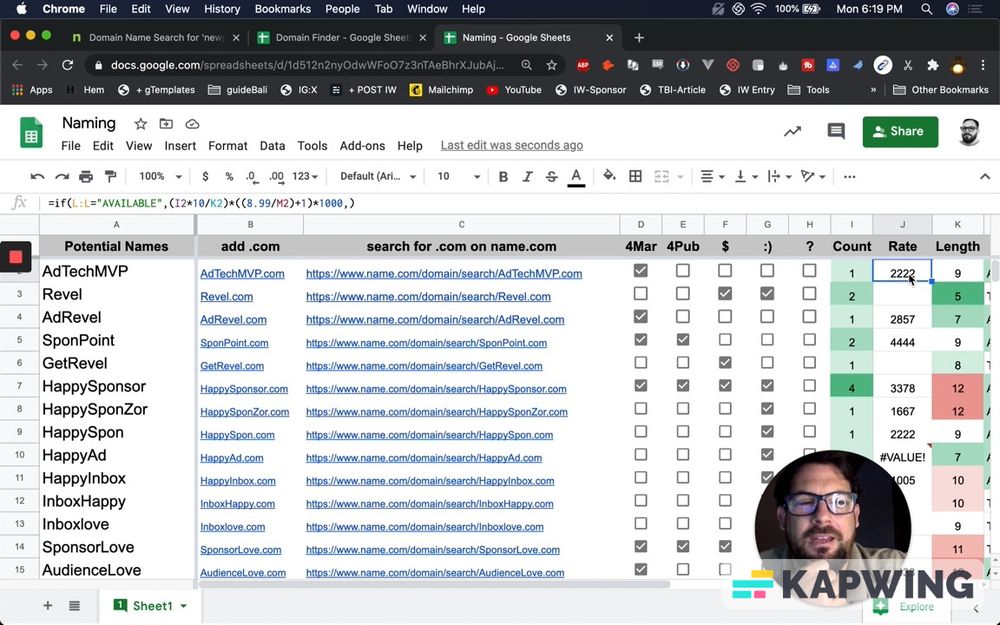Open the borders tool
The height and width of the screenshot is (625, 1000).
pos(634,176)
